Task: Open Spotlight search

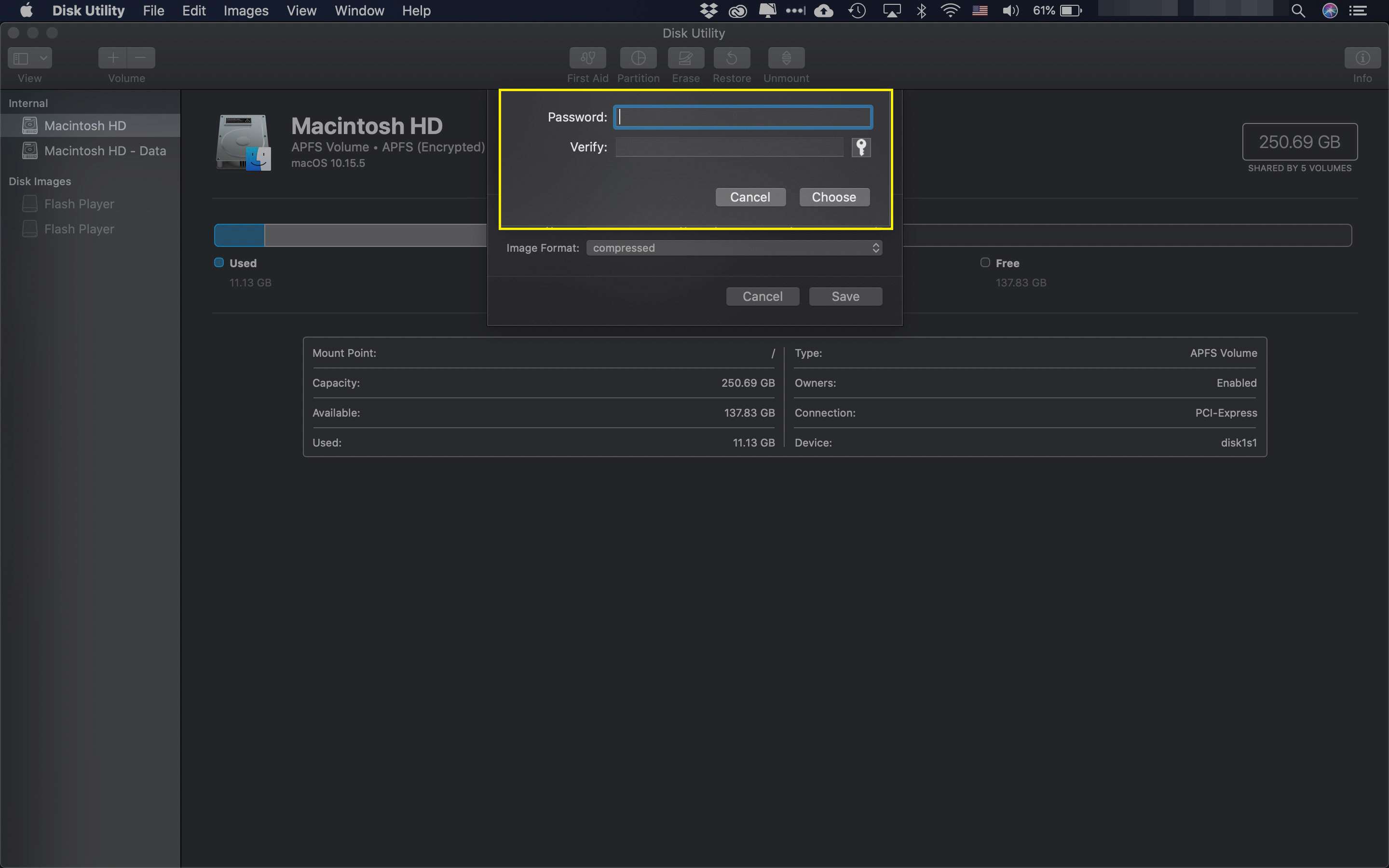Action: (1298, 10)
